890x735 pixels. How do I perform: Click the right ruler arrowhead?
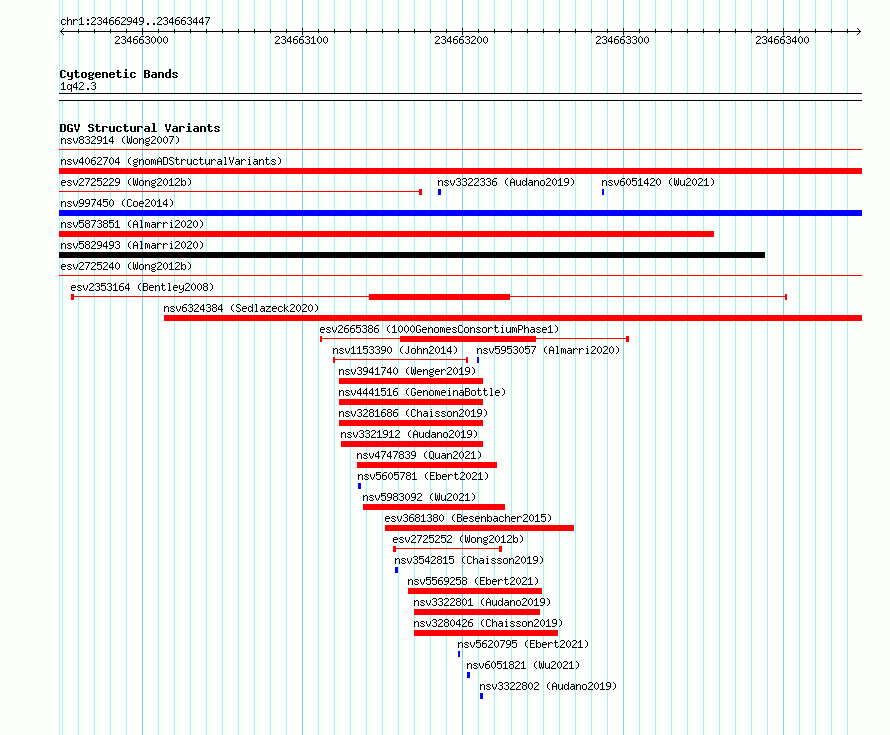[859, 32]
